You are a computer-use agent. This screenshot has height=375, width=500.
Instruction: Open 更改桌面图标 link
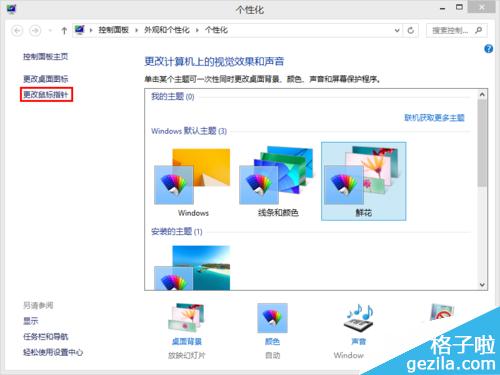tap(45, 79)
